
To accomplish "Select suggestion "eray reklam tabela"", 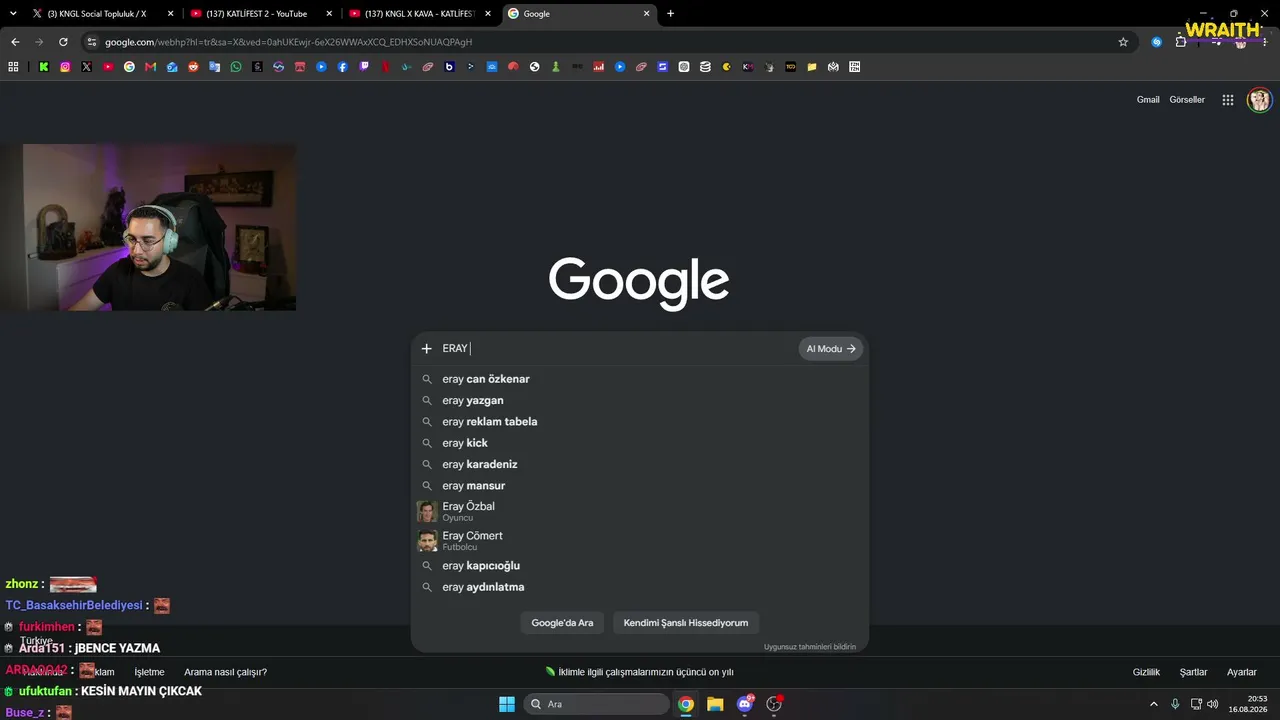I will [640, 422].
